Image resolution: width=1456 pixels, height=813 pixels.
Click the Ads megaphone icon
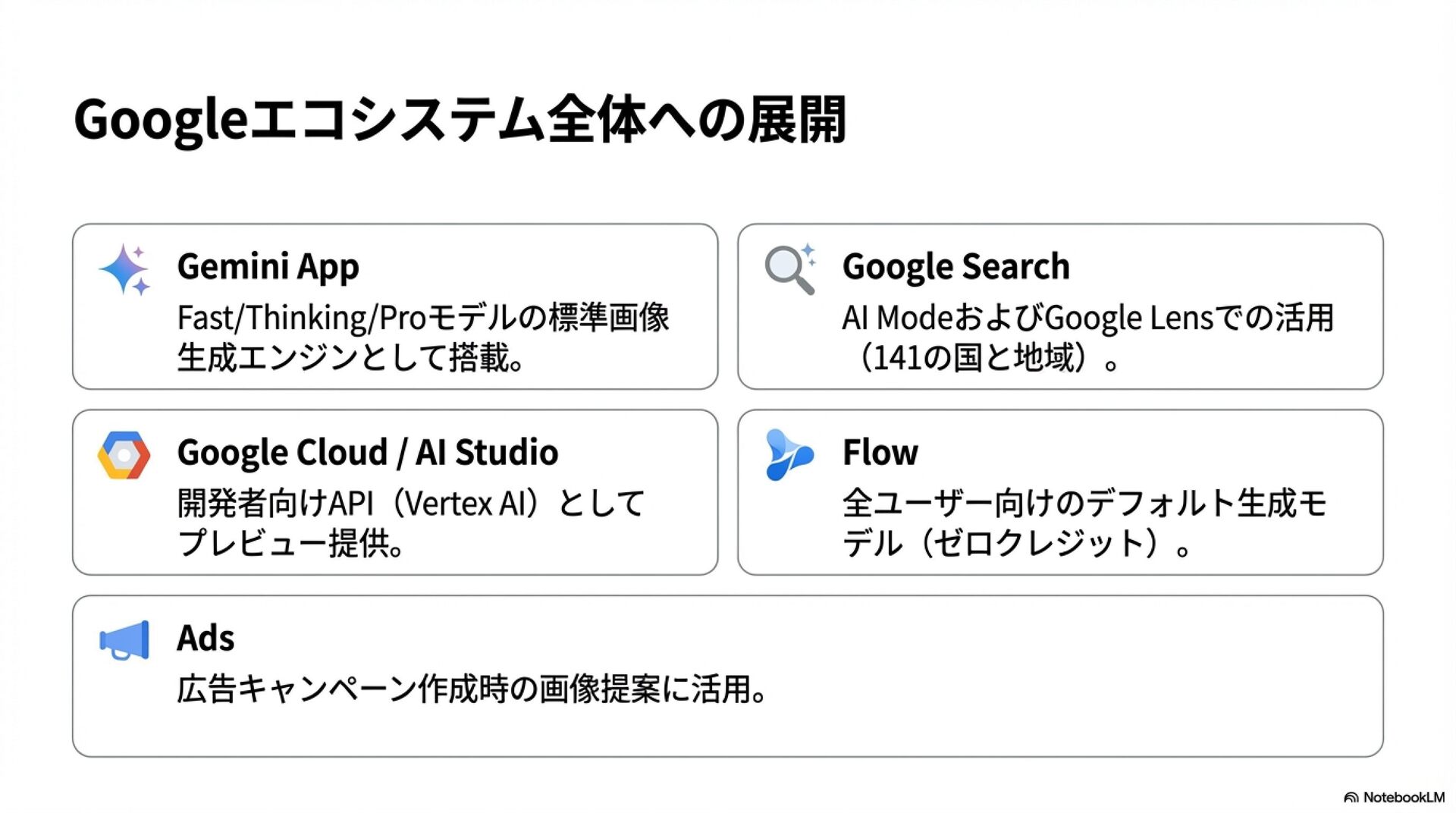[125, 641]
